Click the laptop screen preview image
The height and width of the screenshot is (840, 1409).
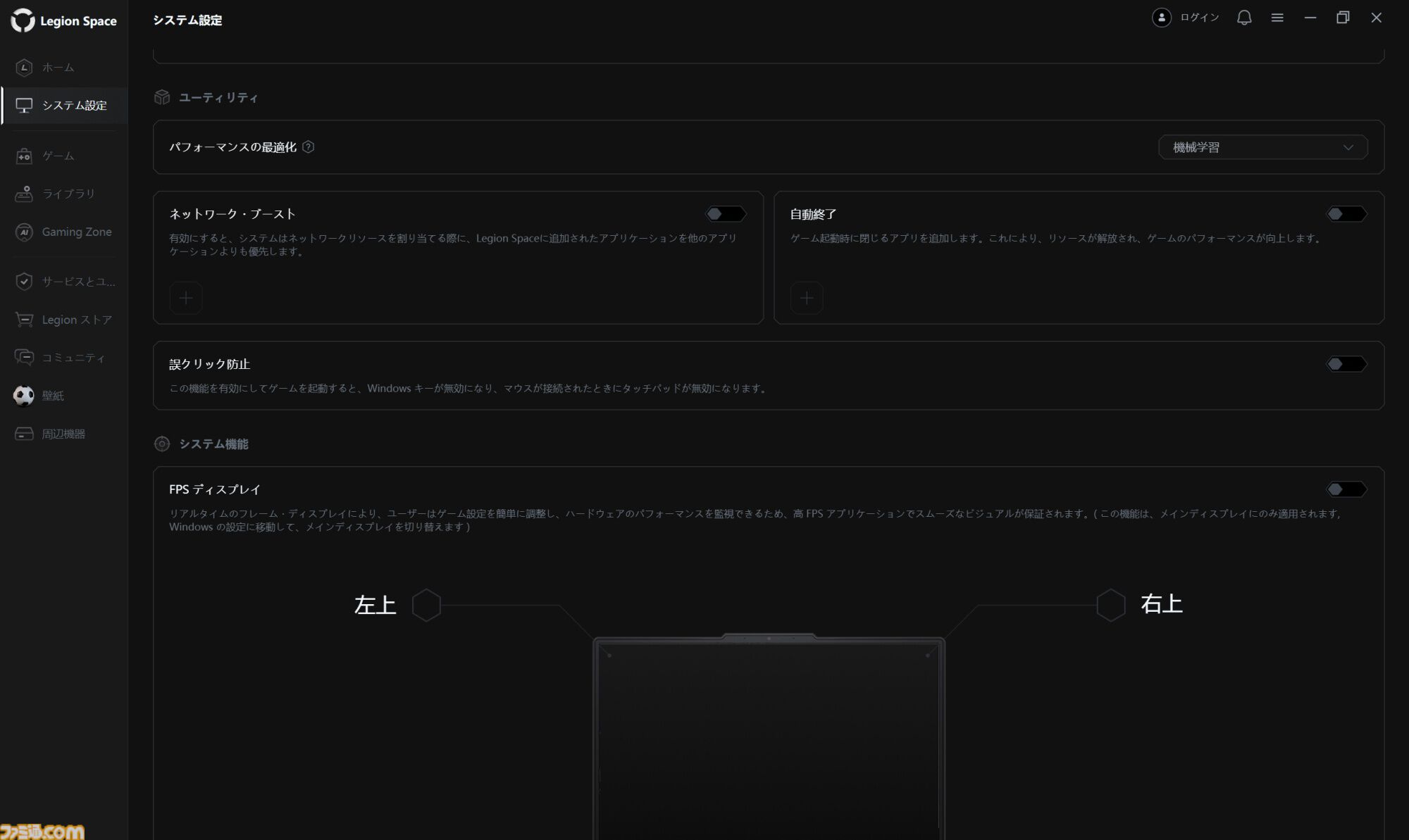click(x=769, y=736)
